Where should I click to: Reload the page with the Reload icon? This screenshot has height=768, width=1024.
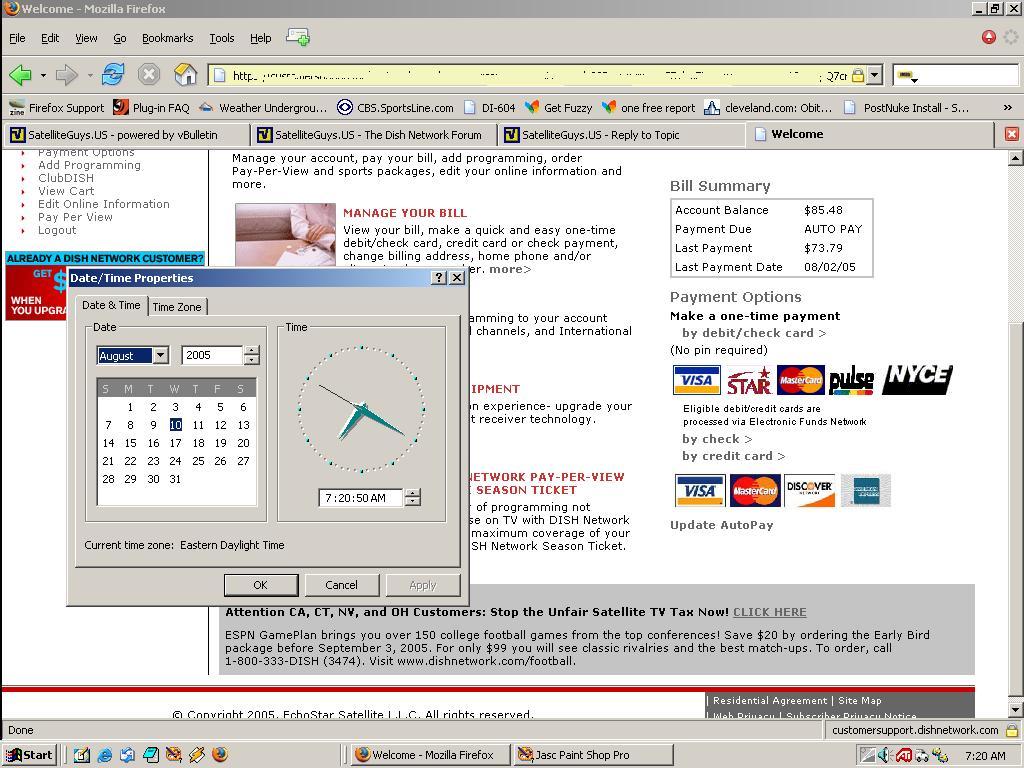point(112,74)
